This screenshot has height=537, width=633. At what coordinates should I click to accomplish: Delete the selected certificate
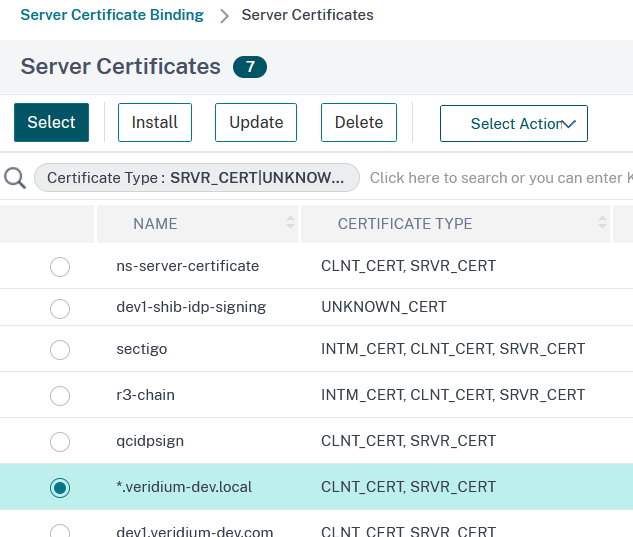pos(359,122)
